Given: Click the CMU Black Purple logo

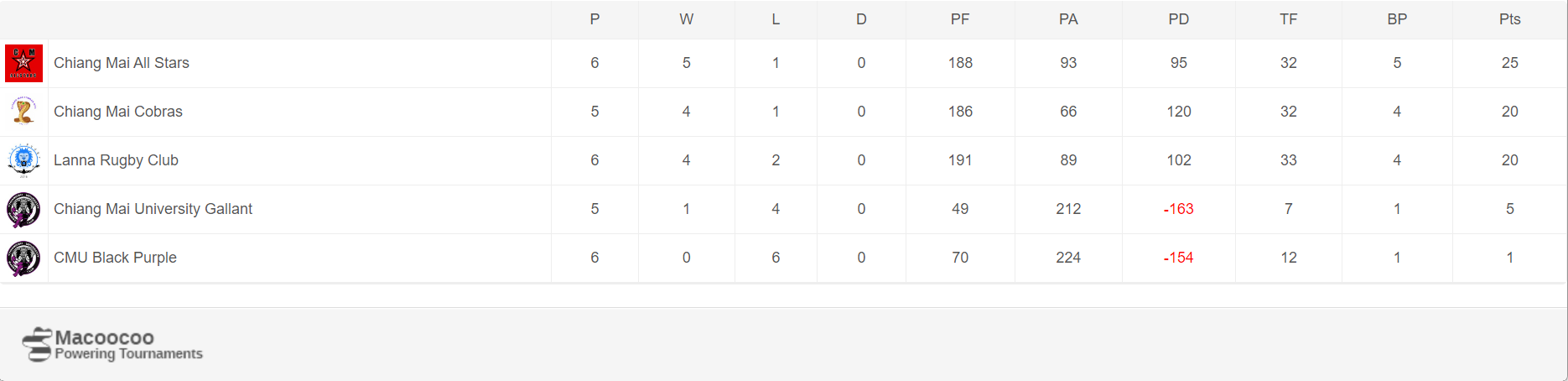Looking at the screenshot, I should 23,258.
